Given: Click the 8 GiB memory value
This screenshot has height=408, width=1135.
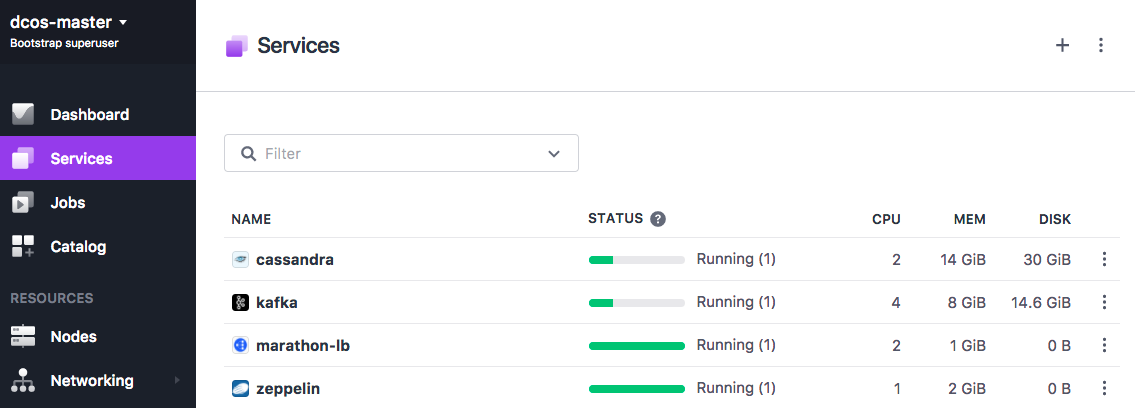Looking at the screenshot, I should pos(966,302).
